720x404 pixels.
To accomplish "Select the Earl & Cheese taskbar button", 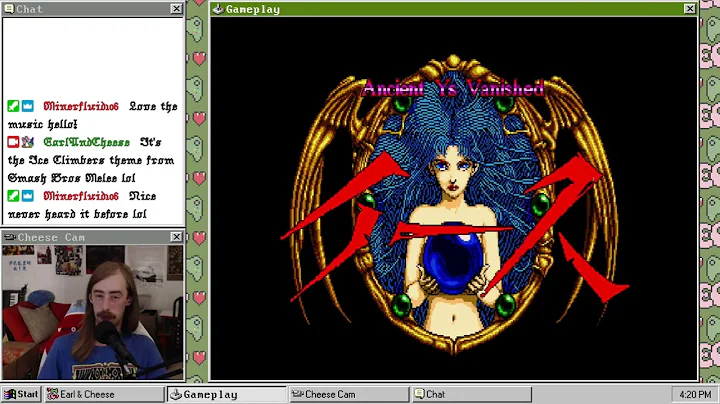I will tap(105, 394).
